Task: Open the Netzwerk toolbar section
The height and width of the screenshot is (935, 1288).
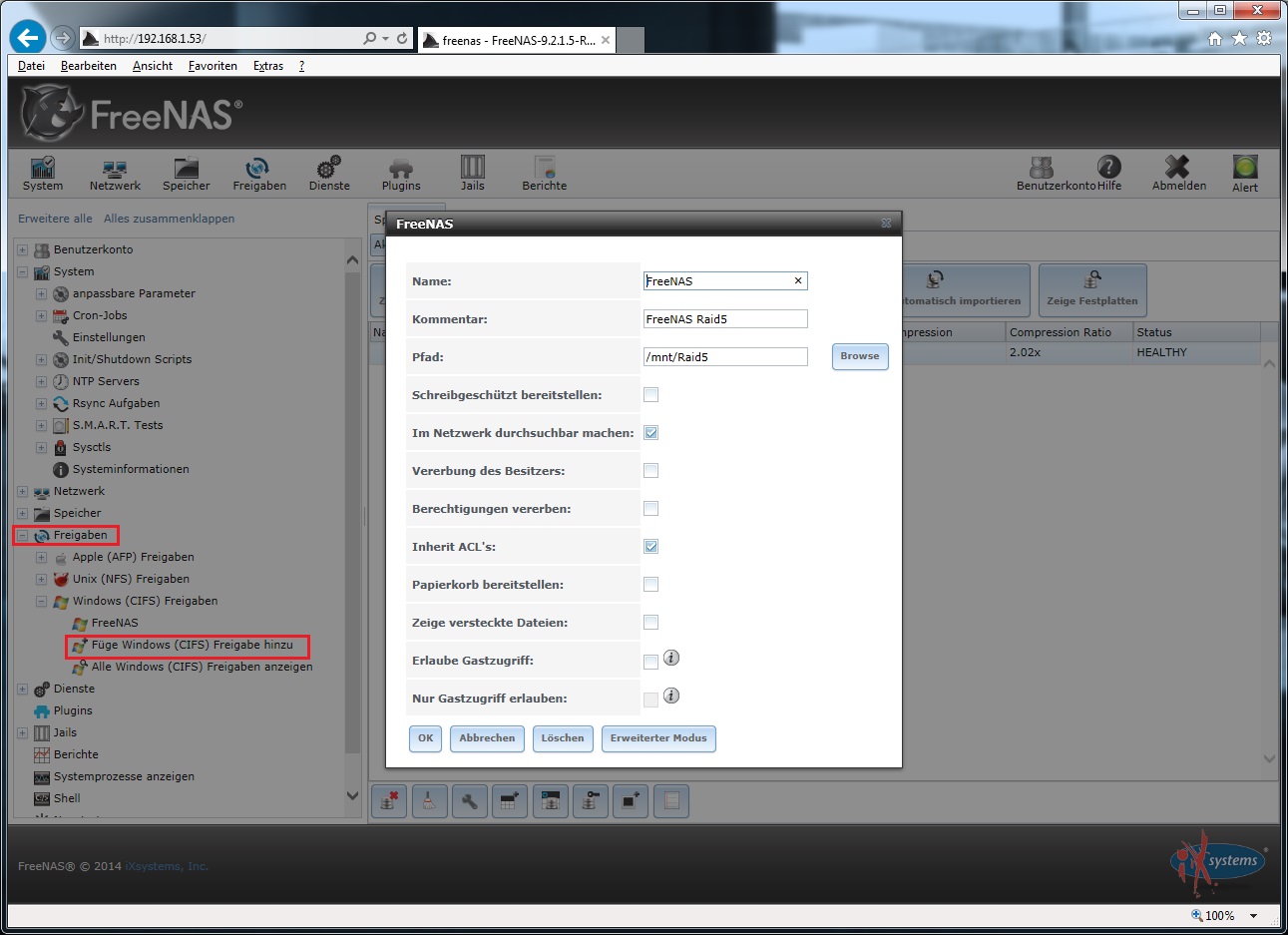Action: coord(115,173)
